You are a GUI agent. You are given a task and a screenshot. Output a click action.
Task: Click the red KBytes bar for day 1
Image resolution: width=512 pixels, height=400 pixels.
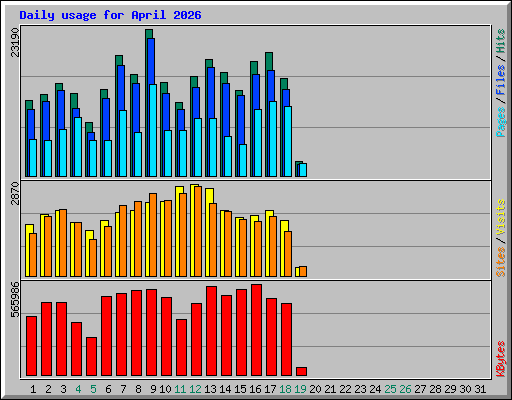pos(31,346)
